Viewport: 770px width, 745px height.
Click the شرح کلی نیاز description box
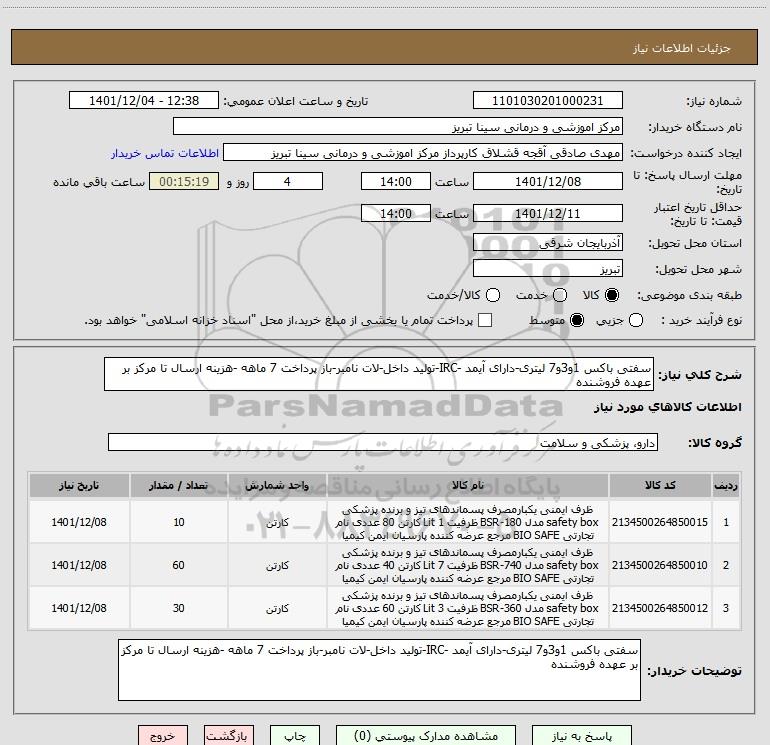coord(379,374)
